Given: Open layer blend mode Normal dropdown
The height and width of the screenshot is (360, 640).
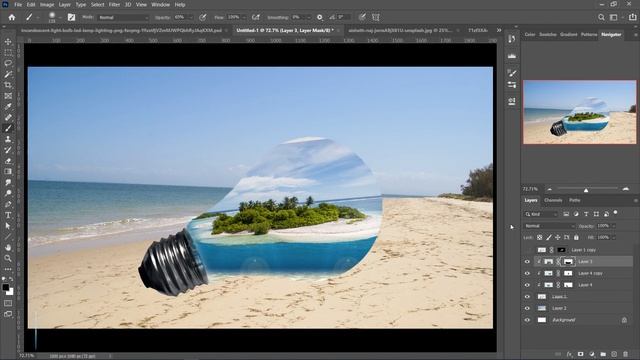Looking at the screenshot, I should point(550,226).
